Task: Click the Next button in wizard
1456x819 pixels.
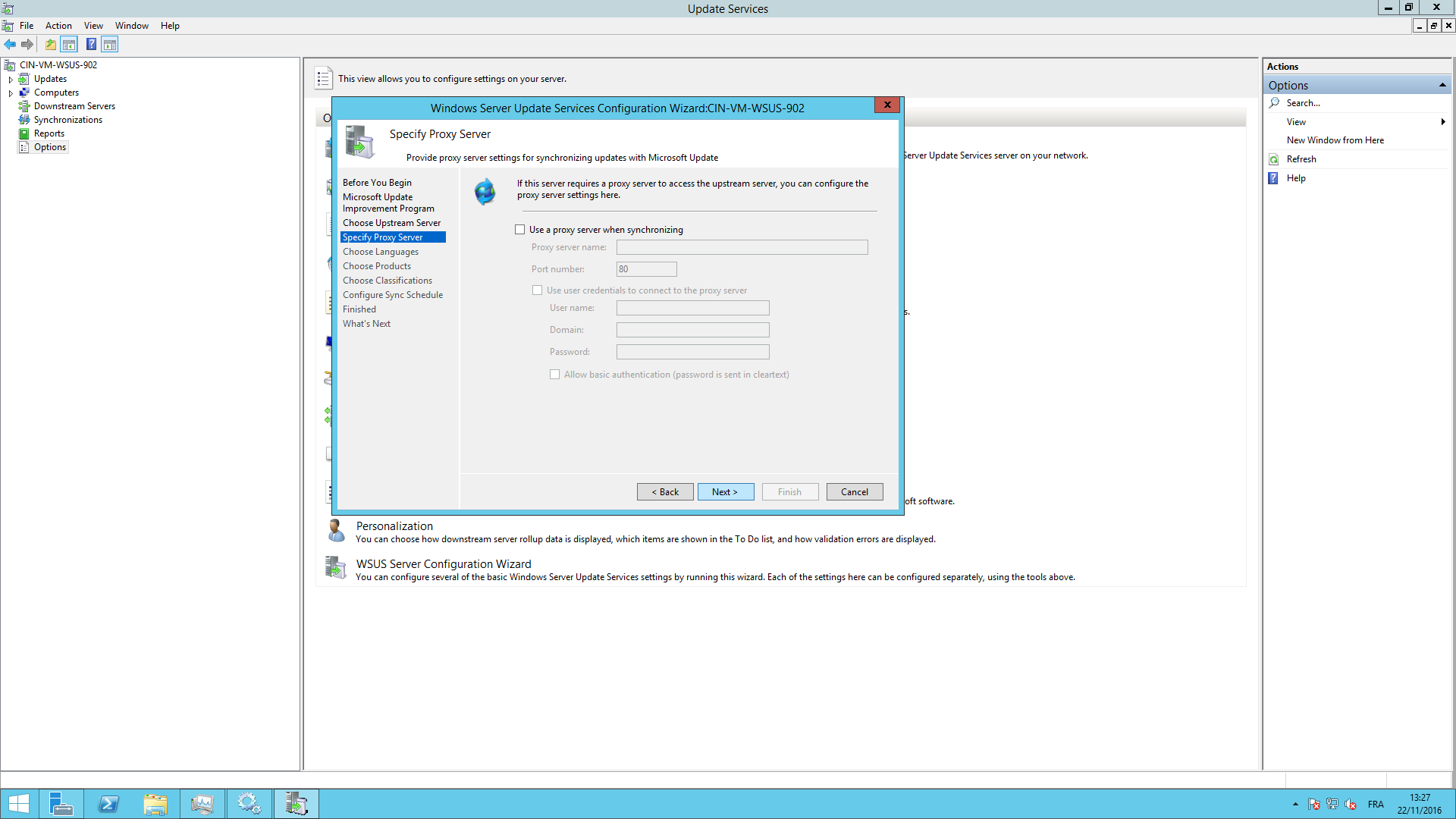Action: [726, 492]
